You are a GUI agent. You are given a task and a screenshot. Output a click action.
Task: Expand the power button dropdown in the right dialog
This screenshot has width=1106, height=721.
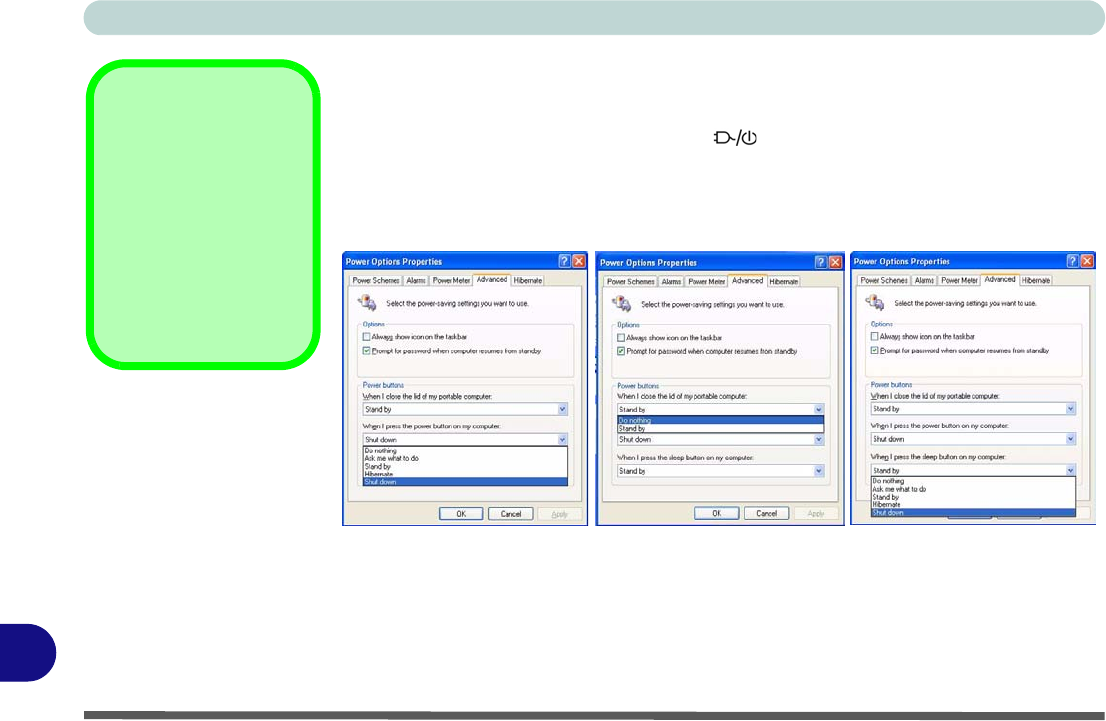[1070, 439]
